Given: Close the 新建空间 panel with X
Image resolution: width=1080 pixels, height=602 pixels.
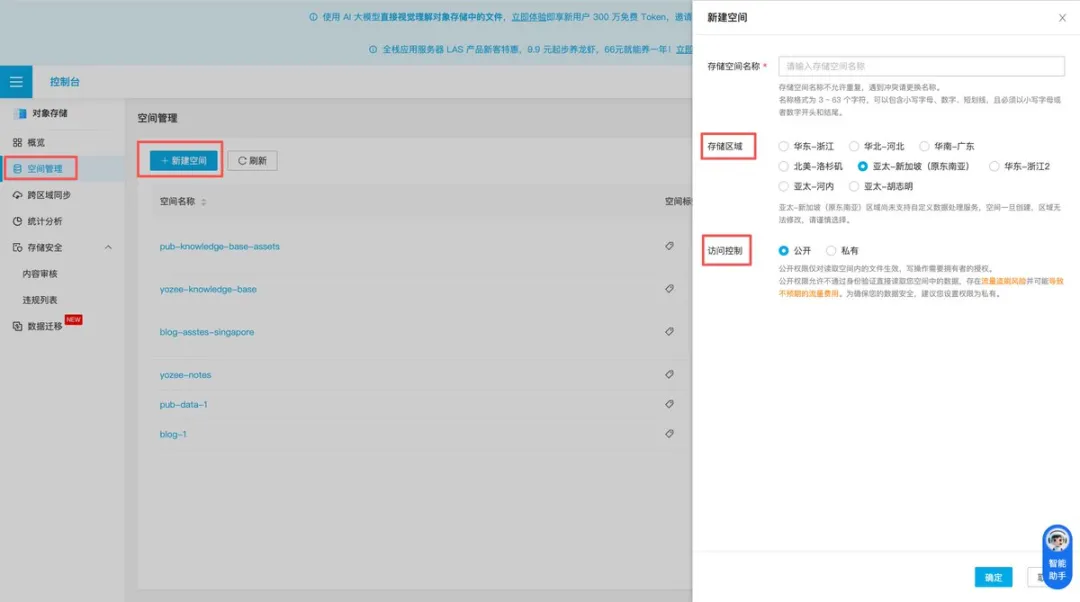Looking at the screenshot, I should (1062, 18).
